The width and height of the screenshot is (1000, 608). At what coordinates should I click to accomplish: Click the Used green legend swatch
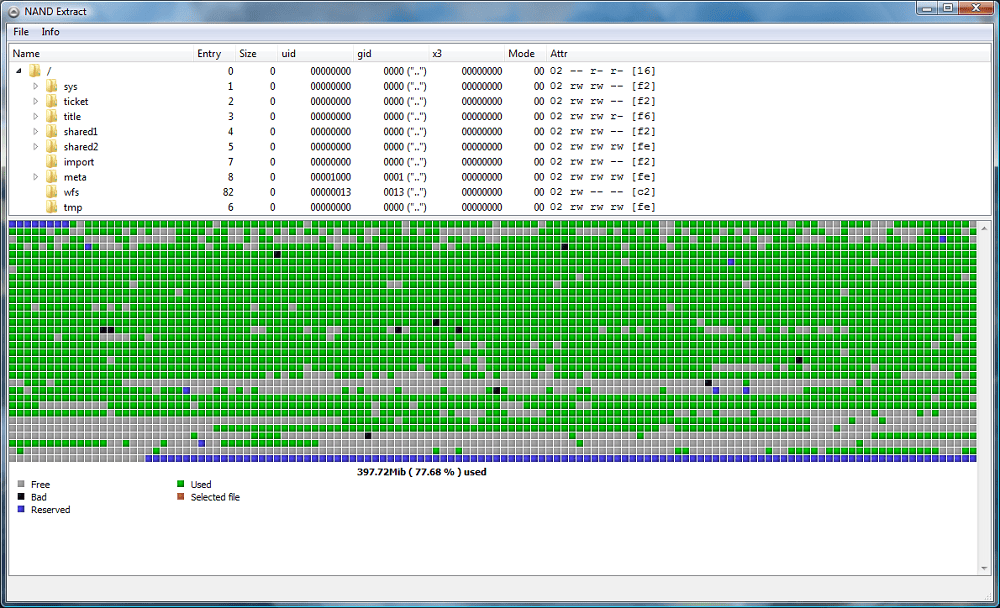click(x=181, y=484)
